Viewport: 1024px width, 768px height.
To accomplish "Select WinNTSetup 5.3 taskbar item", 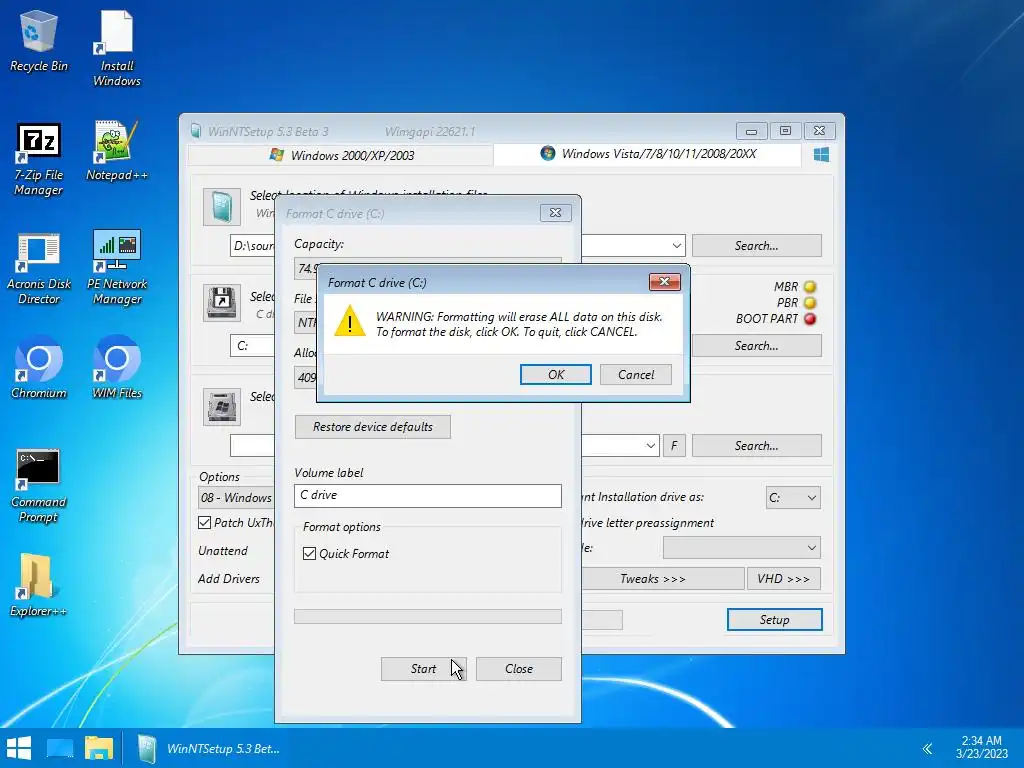I will 209,748.
